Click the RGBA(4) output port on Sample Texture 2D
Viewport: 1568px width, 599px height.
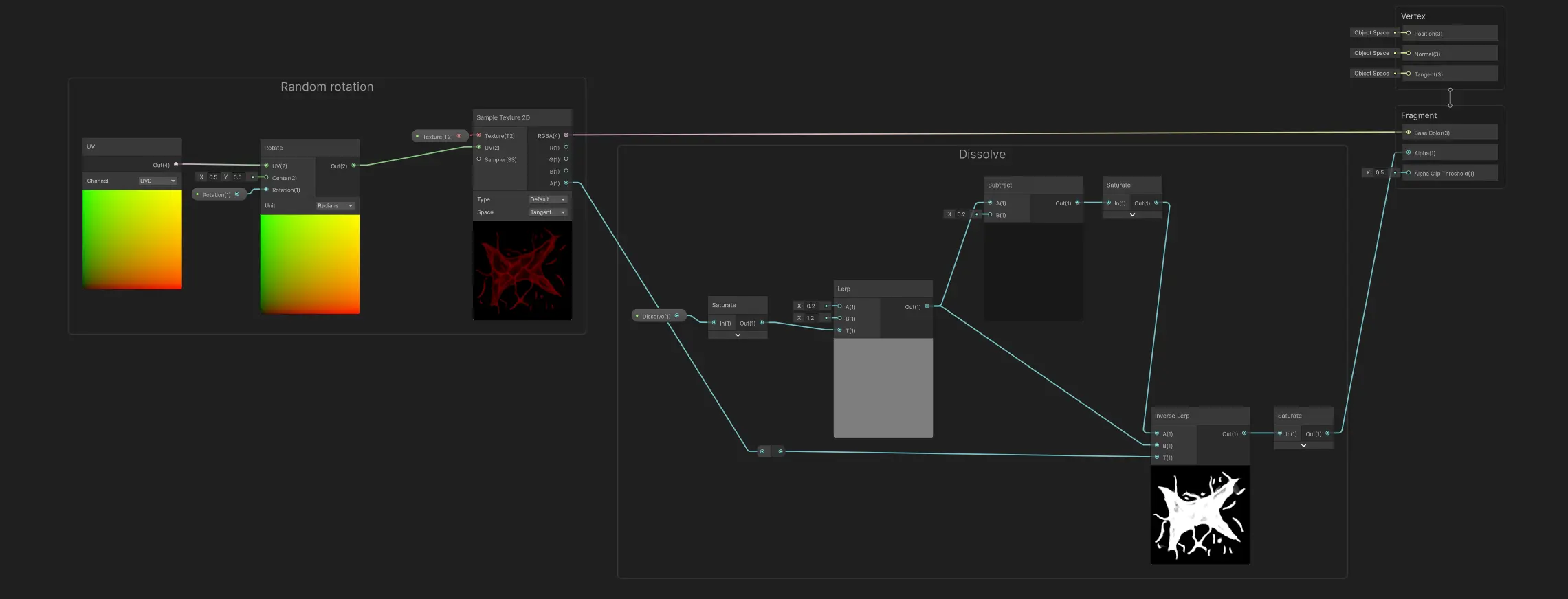pos(566,135)
